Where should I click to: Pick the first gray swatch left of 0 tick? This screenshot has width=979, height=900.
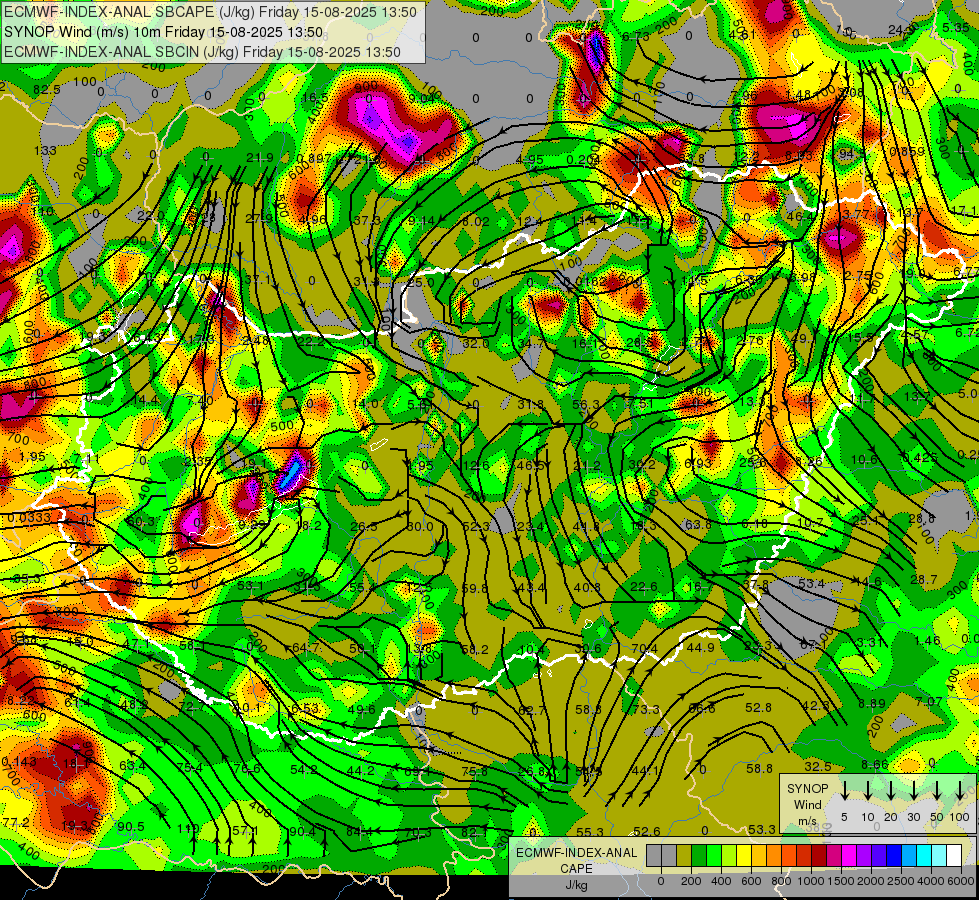654,855
